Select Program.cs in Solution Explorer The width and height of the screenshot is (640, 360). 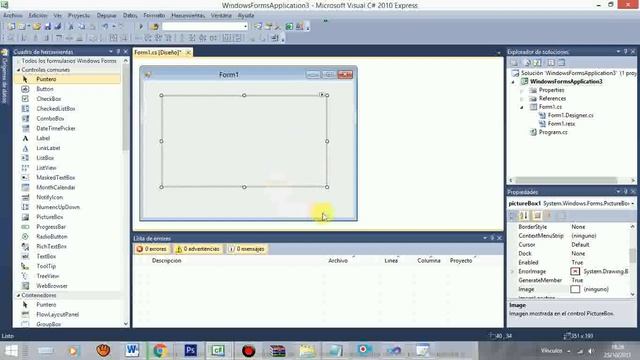(553, 132)
